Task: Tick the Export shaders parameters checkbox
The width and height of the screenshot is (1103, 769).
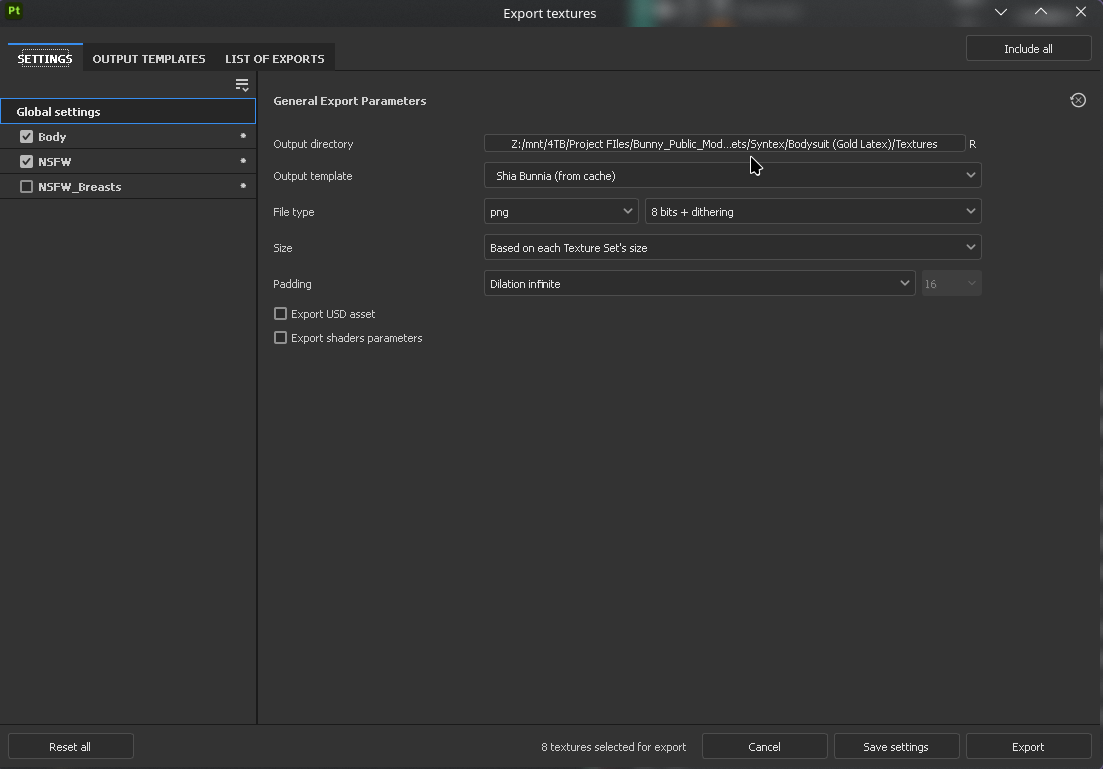Action: tap(281, 338)
